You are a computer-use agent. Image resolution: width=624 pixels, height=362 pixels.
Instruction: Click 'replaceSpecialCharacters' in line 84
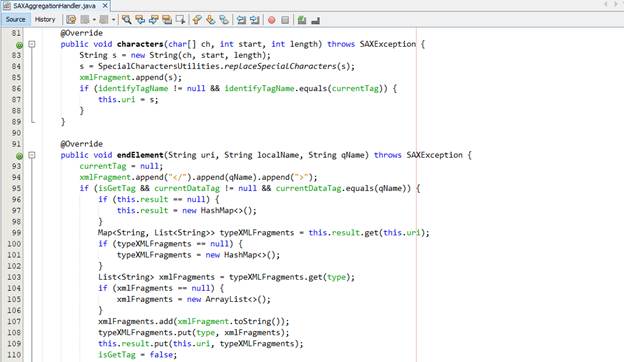pos(280,66)
